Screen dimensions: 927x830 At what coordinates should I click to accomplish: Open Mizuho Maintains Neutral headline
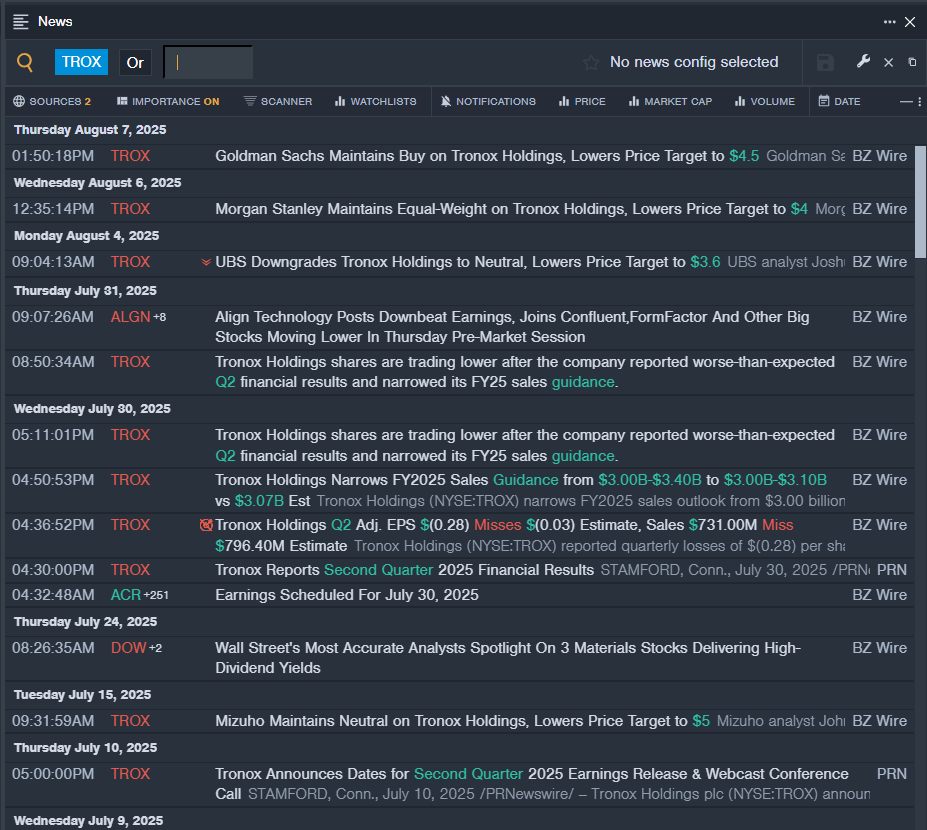[462, 721]
